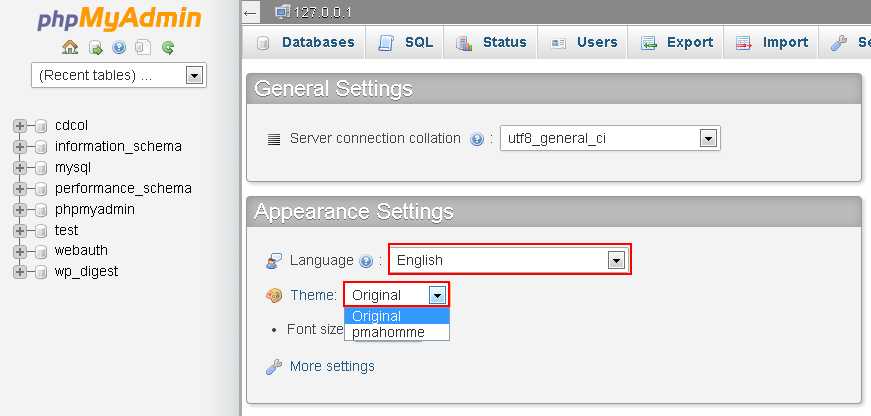Open the webauth database link
Image resolution: width=871 pixels, height=416 pixels.
(81, 250)
